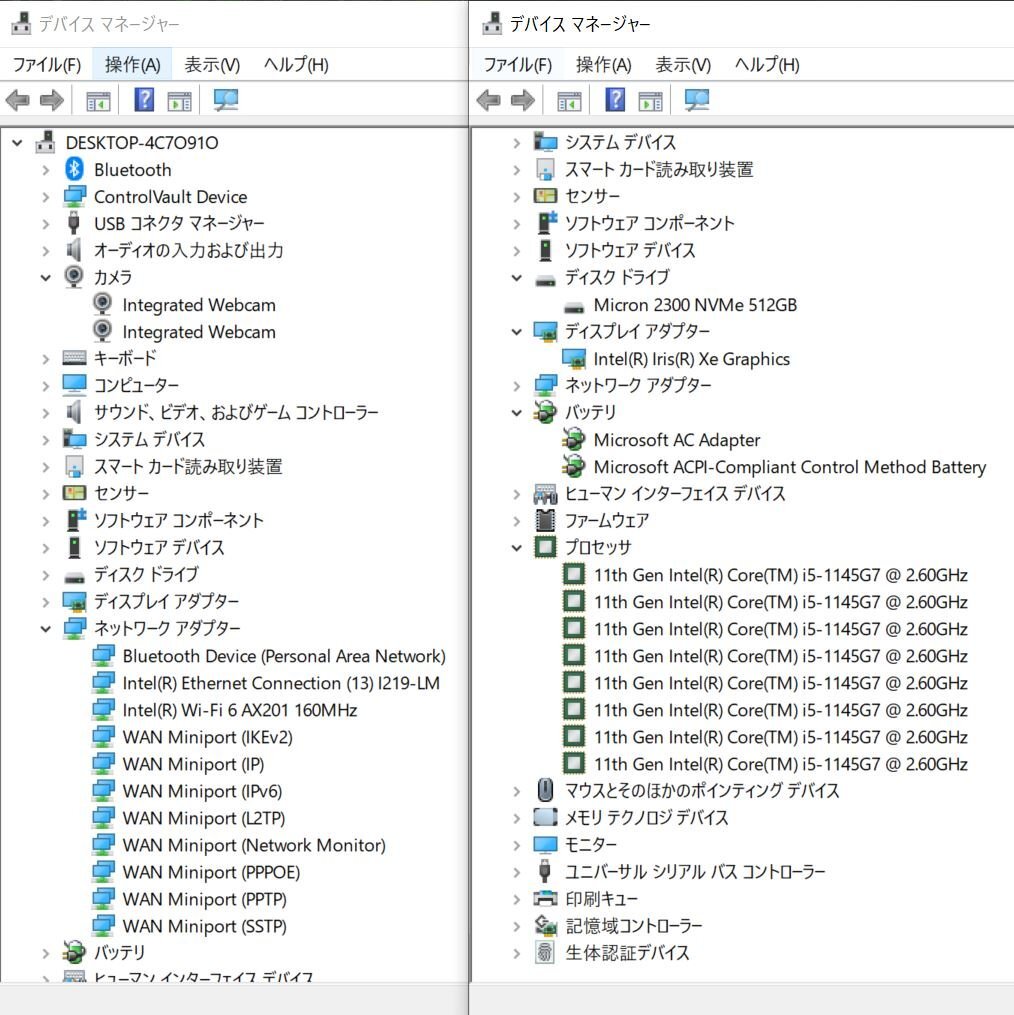Open ヘルプ(H) menu in right window
This screenshot has width=1014, height=1015.
pyautogui.click(x=767, y=65)
